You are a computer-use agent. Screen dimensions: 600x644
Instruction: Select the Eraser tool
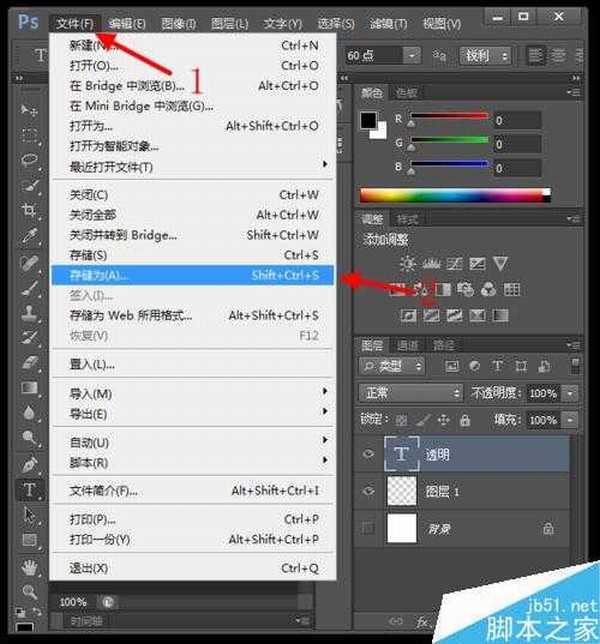(x=29, y=363)
